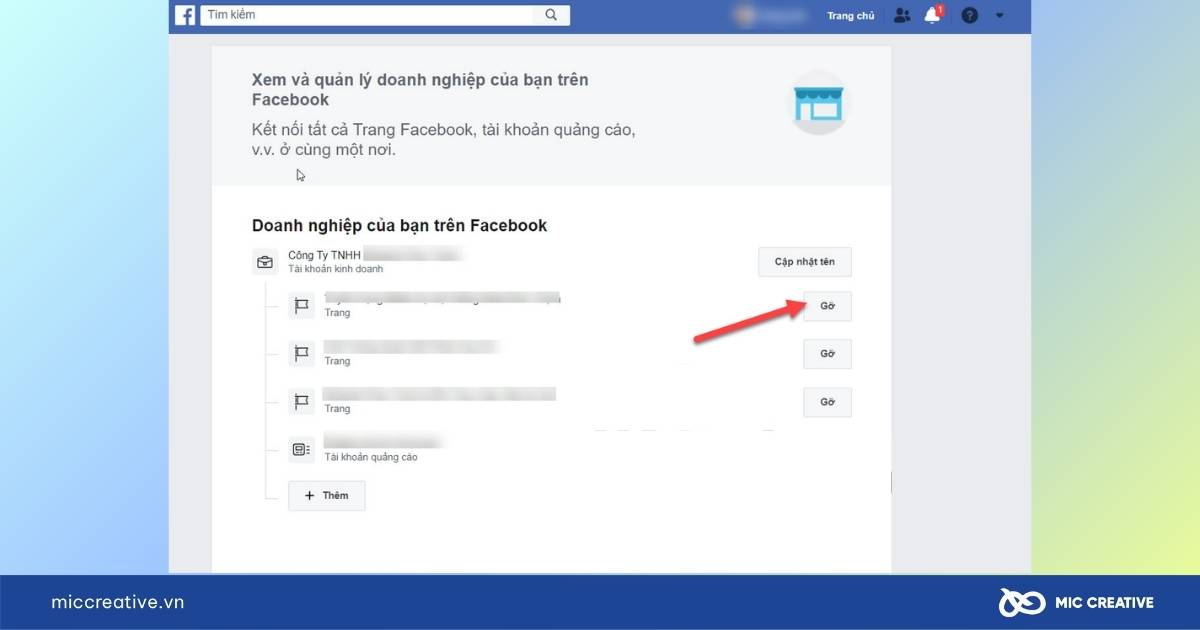Image resolution: width=1200 pixels, height=630 pixels.
Task: Click the flag icon of first Trang
Action: [301, 306]
